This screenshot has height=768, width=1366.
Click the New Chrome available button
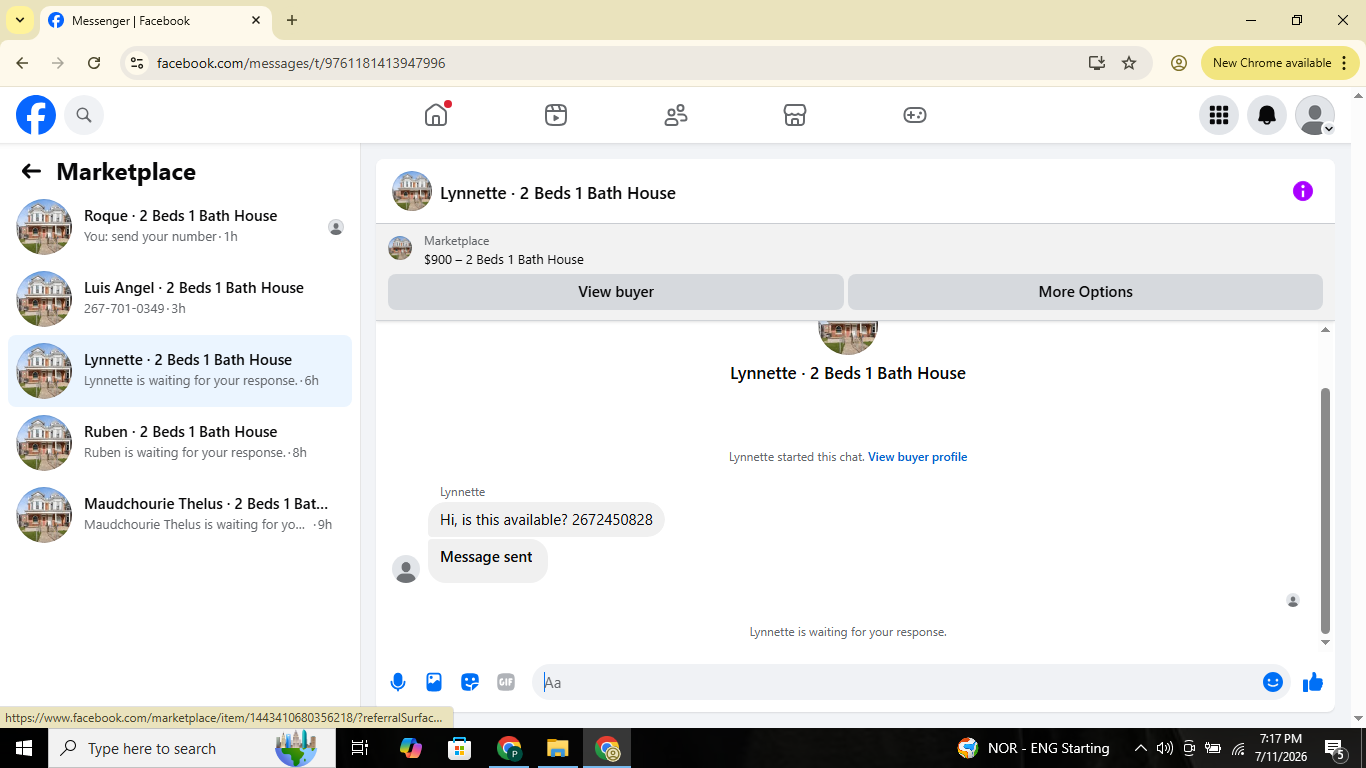(1281, 63)
